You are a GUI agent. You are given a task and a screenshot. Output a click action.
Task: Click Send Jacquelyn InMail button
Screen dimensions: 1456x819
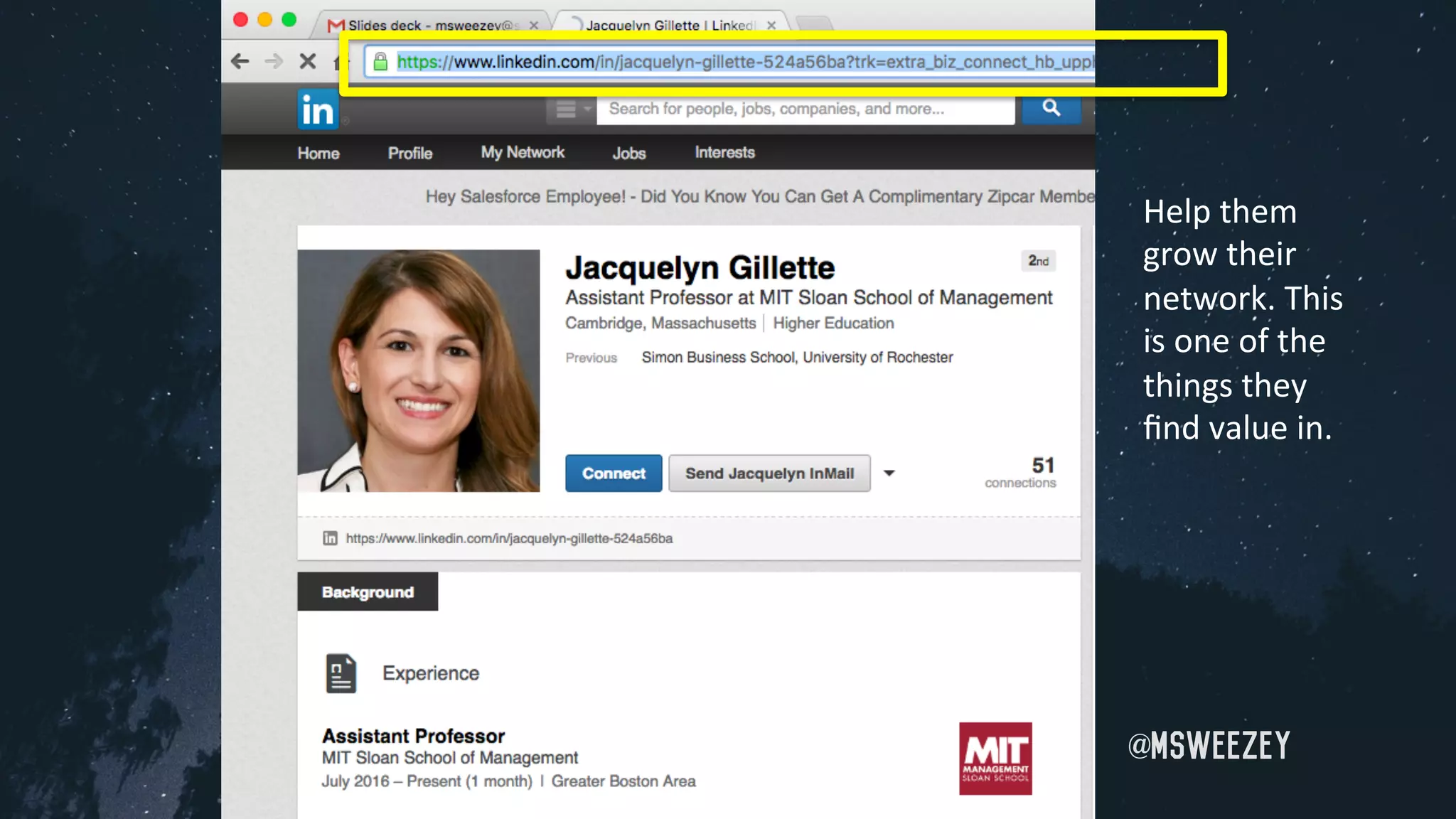pos(769,473)
